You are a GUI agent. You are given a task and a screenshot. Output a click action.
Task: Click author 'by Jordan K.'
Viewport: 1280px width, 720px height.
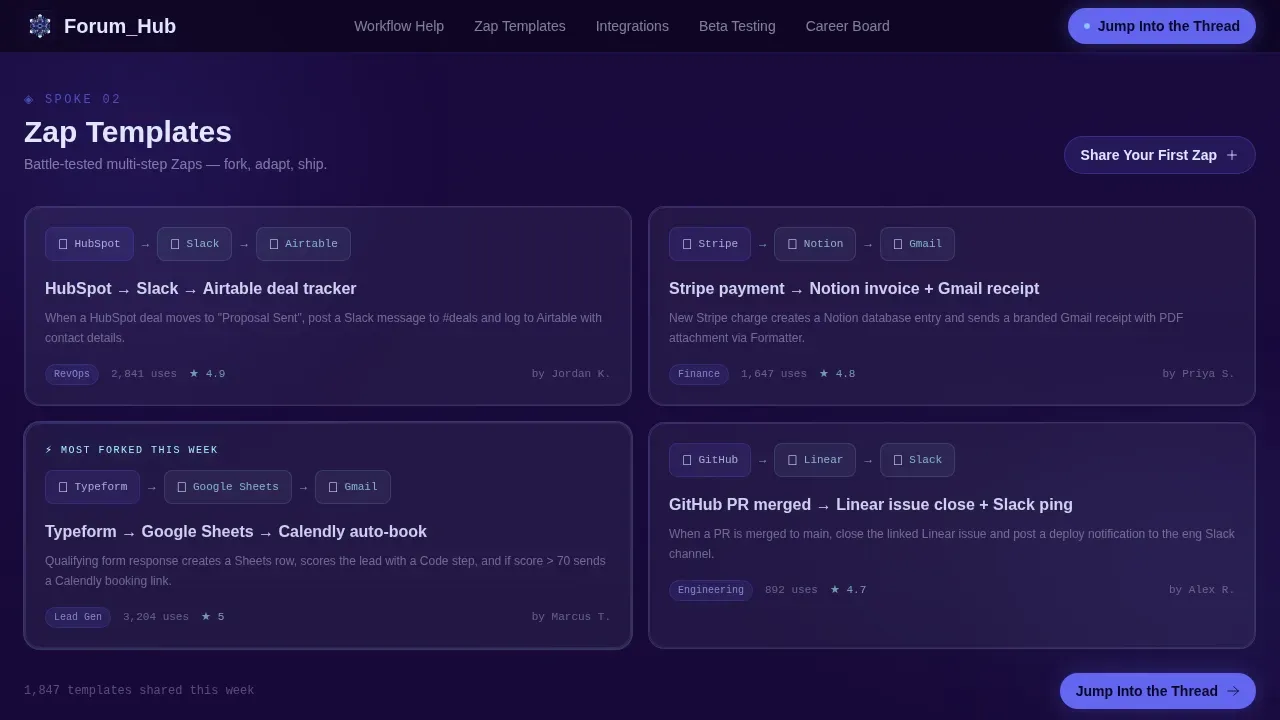coord(571,374)
